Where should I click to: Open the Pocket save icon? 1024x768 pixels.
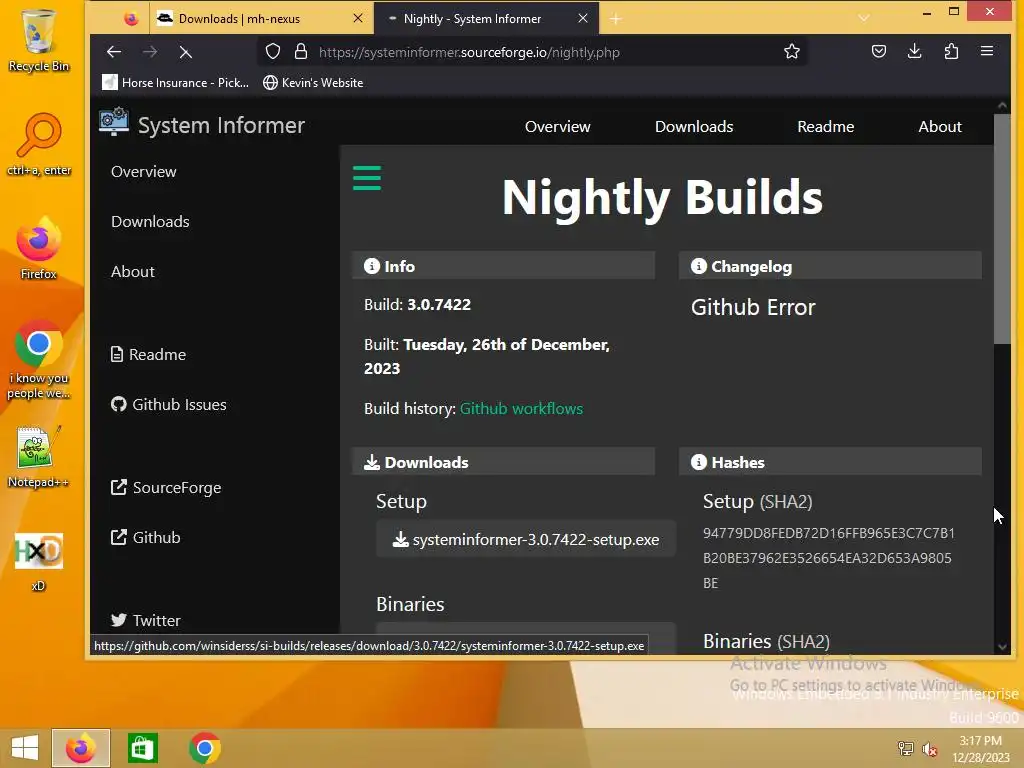(x=879, y=52)
